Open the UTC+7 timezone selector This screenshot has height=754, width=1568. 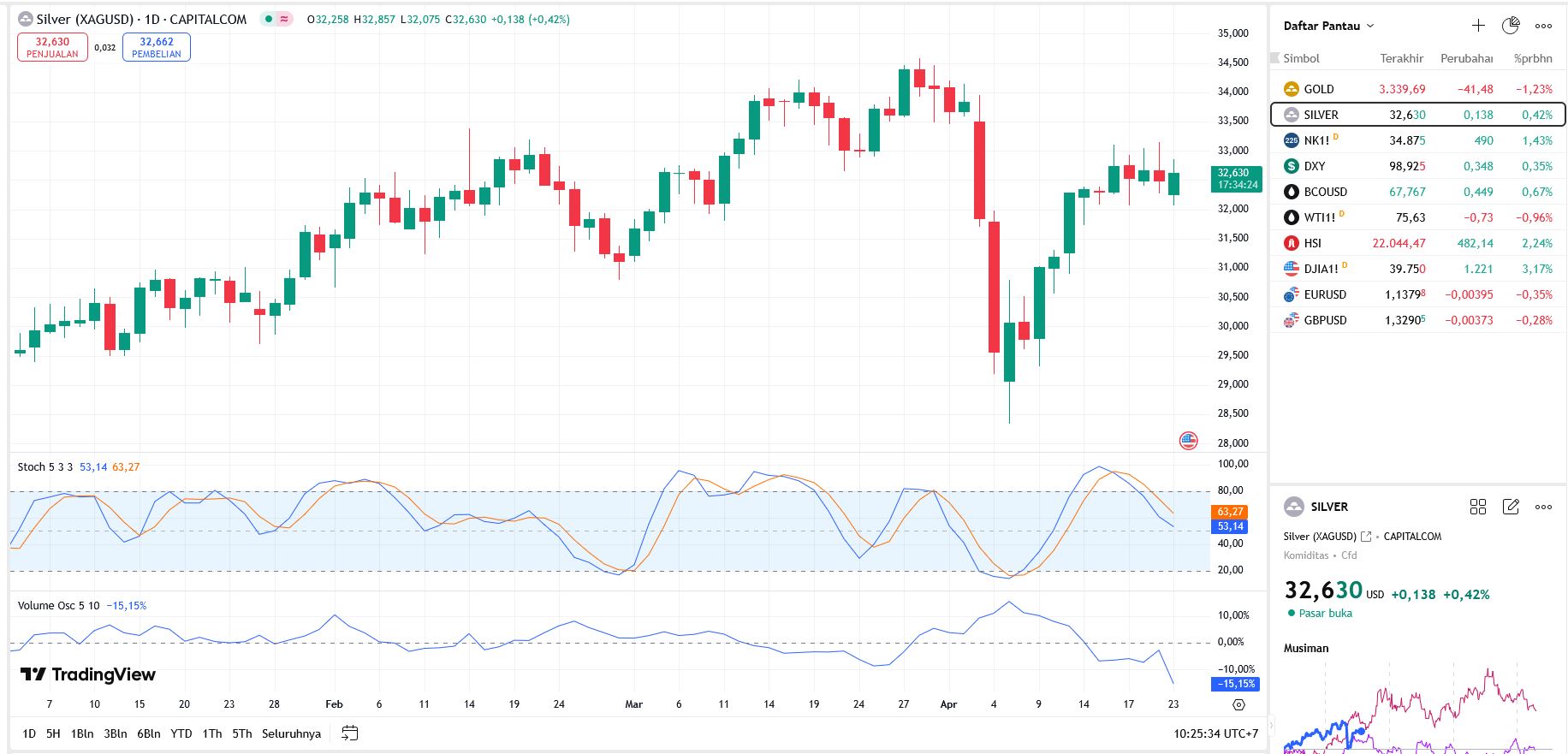click(1215, 733)
